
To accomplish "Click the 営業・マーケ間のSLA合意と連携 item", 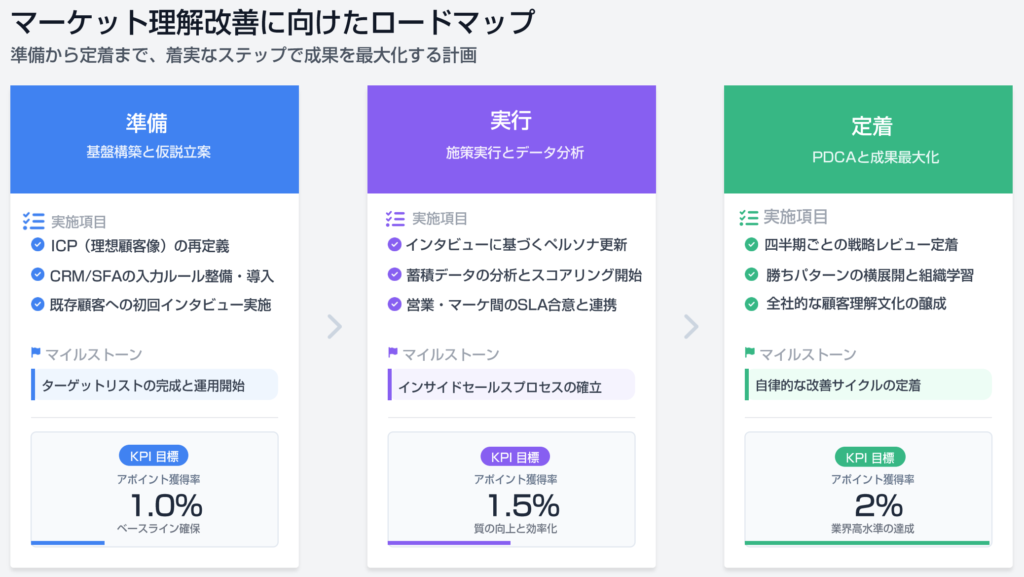I will 510,304.
